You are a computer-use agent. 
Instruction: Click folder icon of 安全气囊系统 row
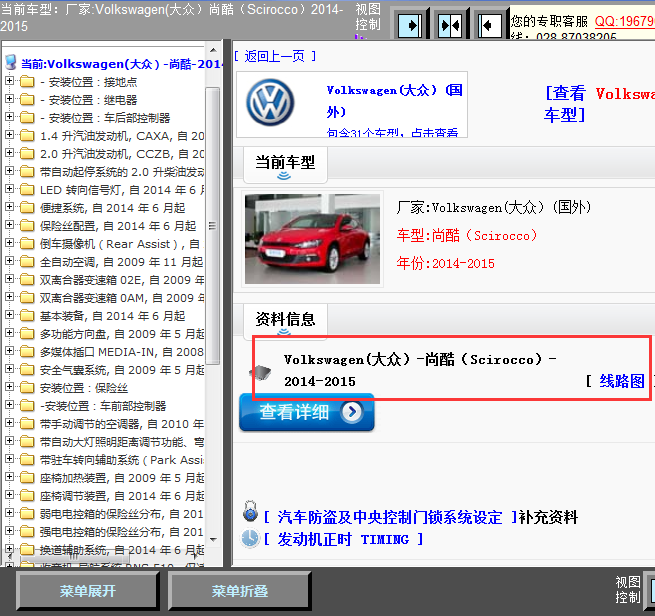coord(27,370)
